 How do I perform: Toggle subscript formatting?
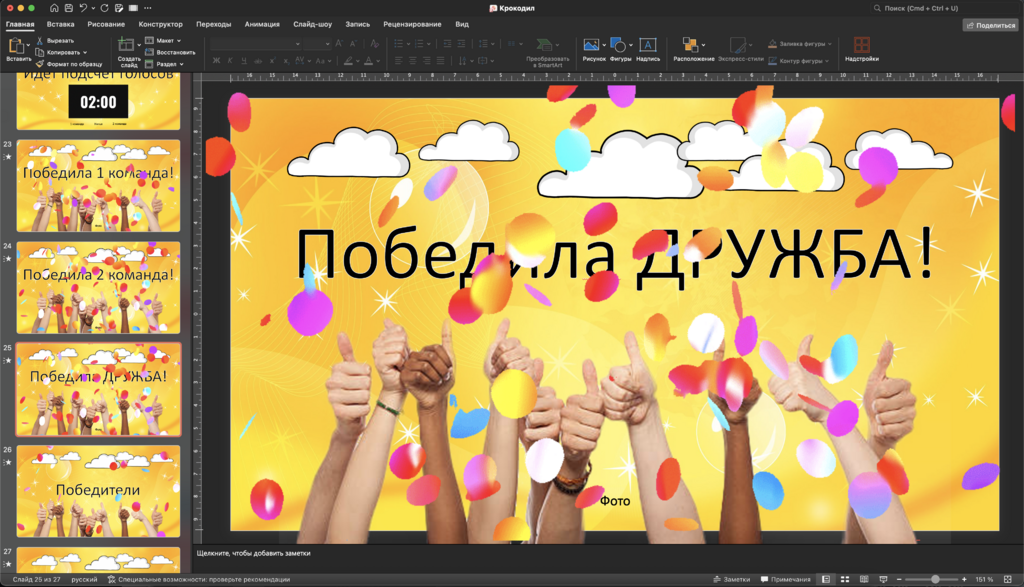(x=286, y=61)
